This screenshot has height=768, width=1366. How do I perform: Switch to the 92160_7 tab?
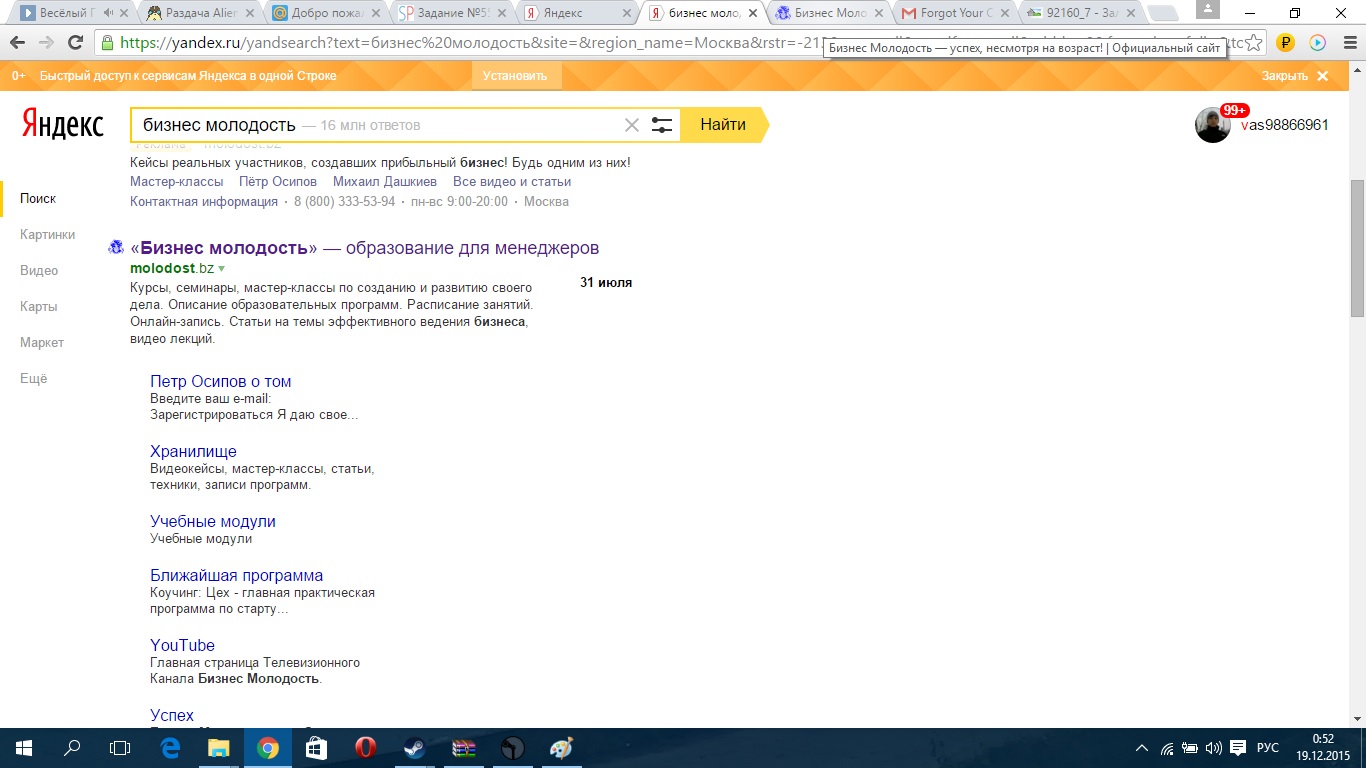(1078, 13)
